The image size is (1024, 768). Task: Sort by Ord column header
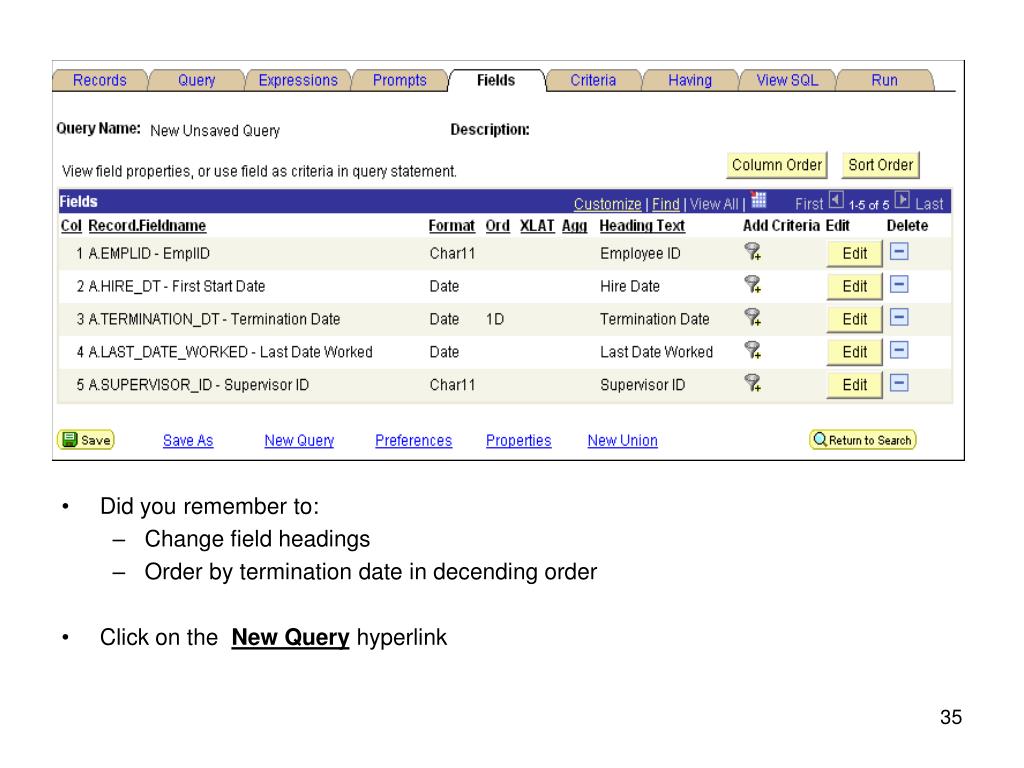coord(497,226)
